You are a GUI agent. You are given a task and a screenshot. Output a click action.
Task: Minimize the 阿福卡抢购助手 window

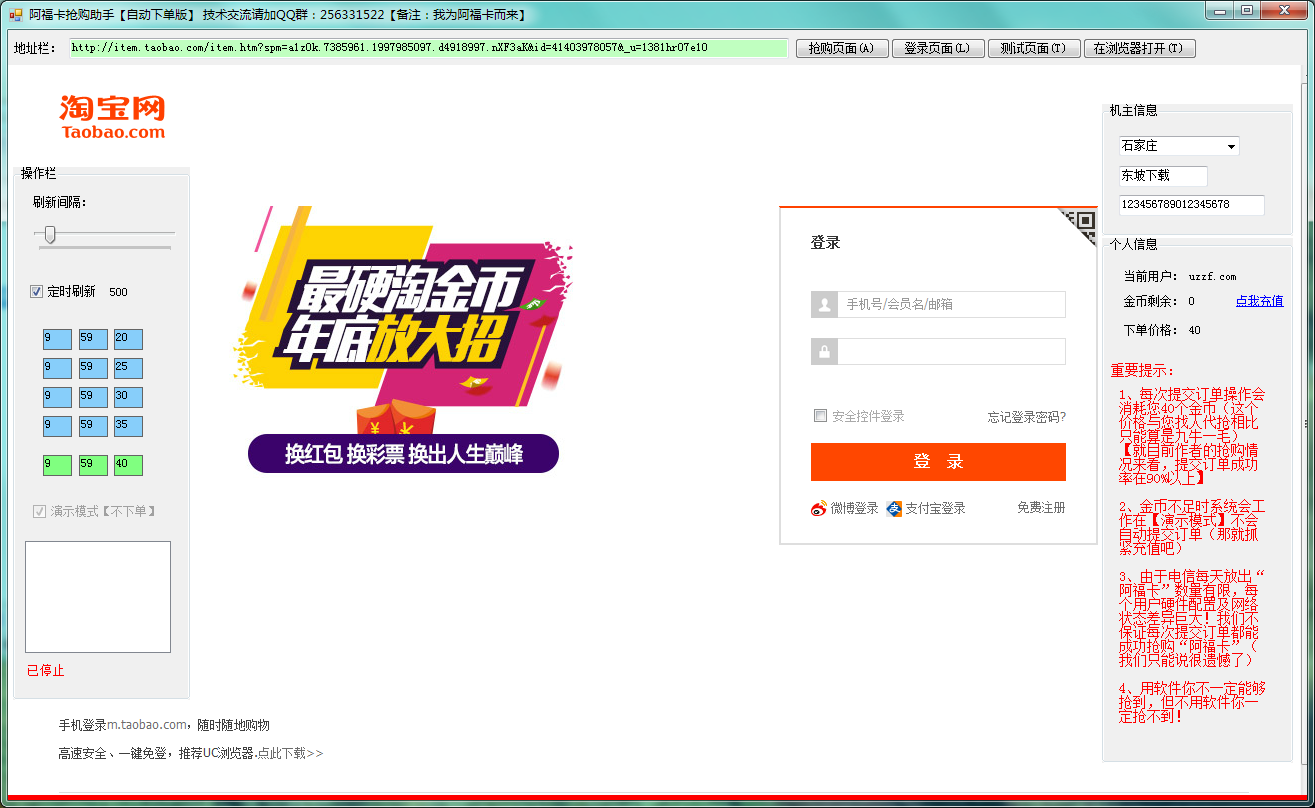[x=1217, y=10]
